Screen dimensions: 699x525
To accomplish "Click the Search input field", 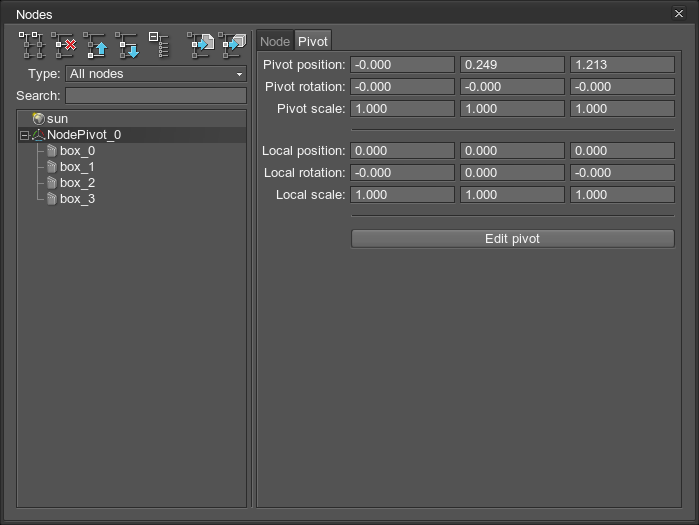I will 155,96.
